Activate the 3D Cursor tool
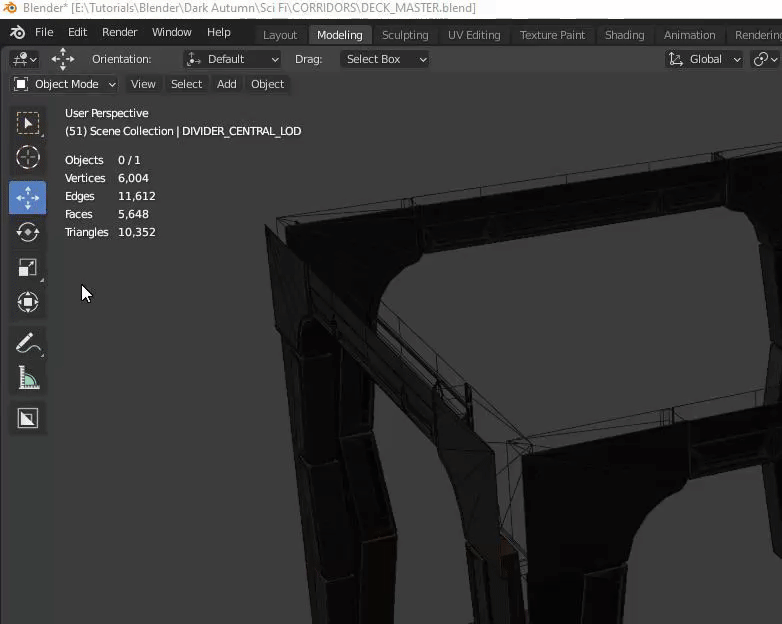This screenshot has width=782, height=624. point(27,158)
